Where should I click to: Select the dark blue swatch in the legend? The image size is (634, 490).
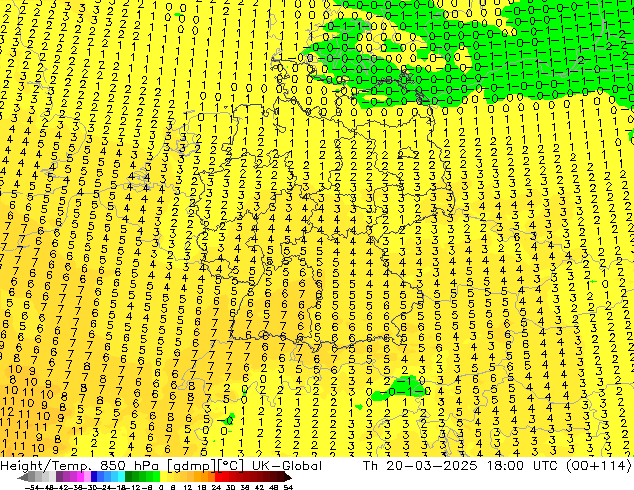(94, 477)
